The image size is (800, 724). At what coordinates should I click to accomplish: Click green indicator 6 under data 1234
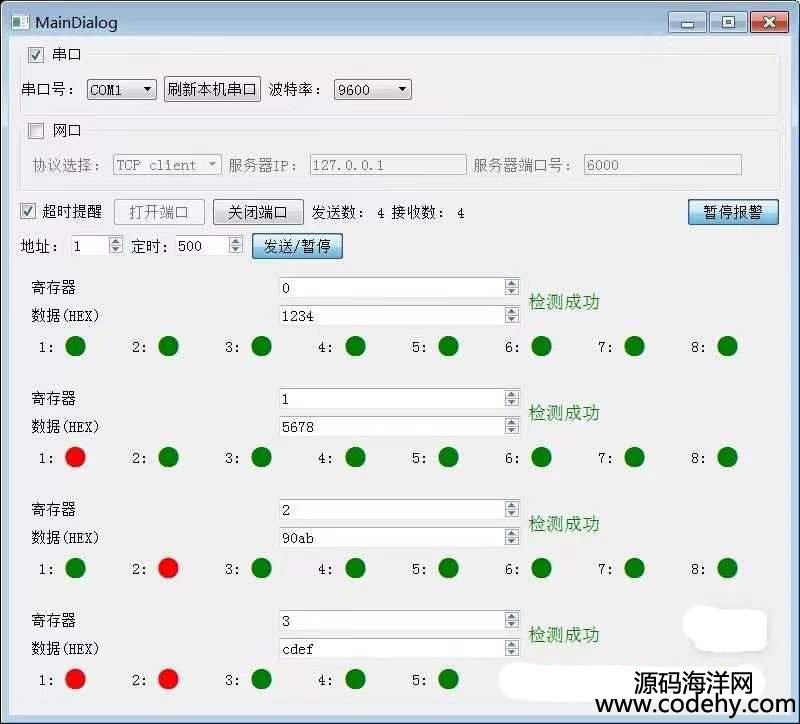[x=541, y=346]
